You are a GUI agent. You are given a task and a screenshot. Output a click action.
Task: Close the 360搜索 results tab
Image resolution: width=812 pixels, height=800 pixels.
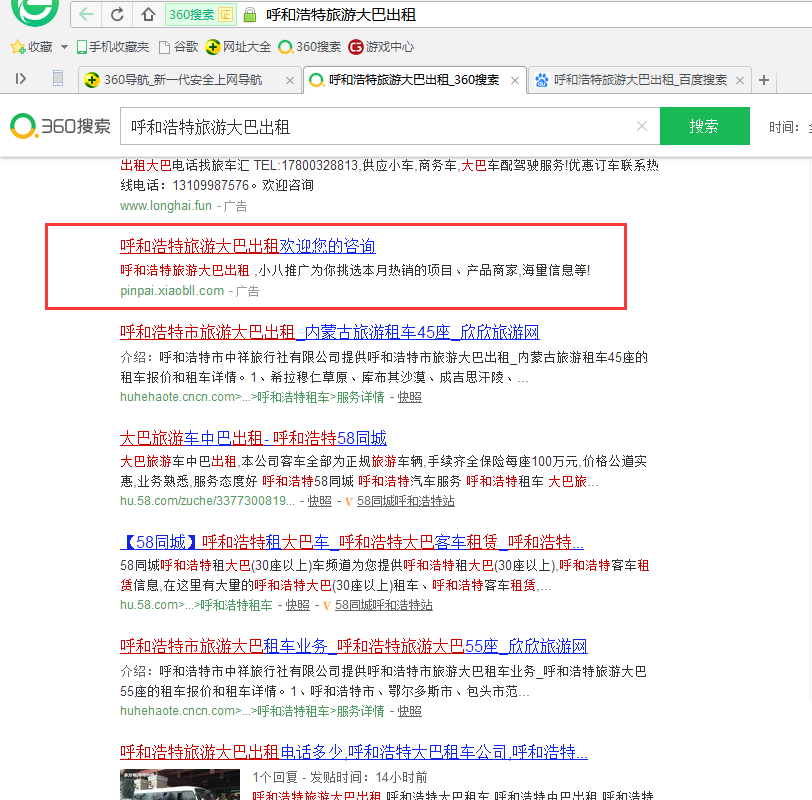tap(515, 80)
